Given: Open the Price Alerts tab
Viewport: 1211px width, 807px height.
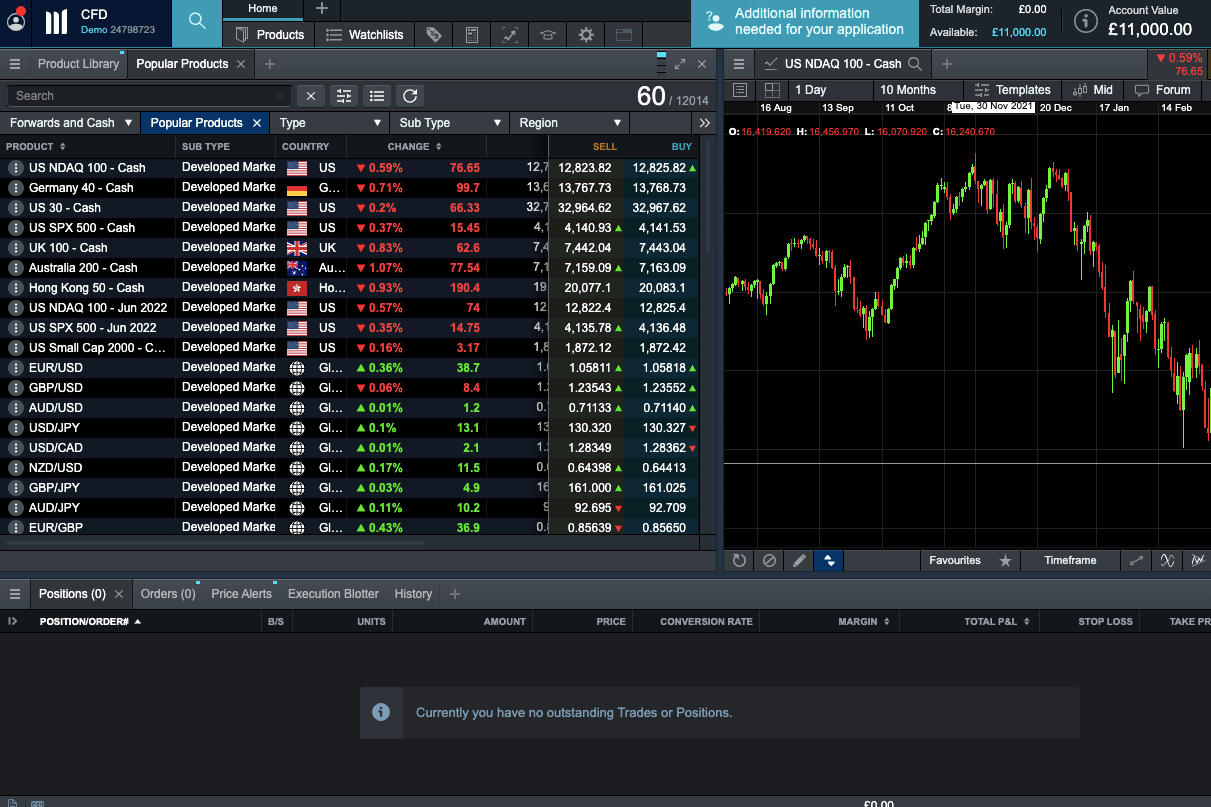Looking at the screenshot, I should pos(241,593).
